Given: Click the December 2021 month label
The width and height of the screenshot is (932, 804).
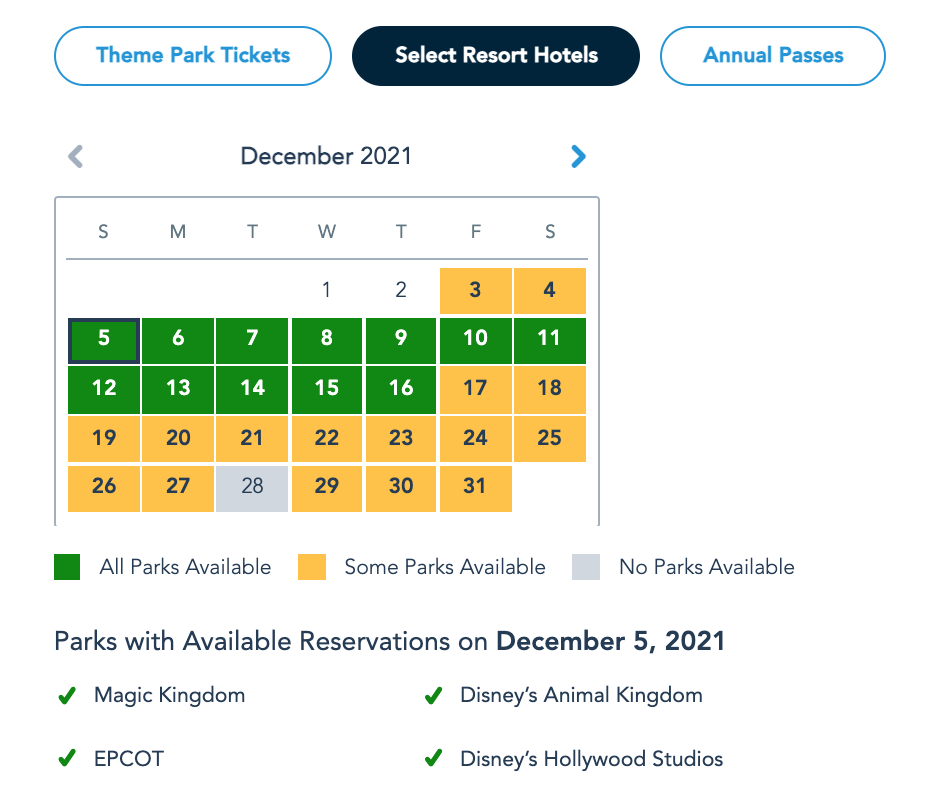Looking at the screenshot, I should pyautogui.click(x=326, y=156).
